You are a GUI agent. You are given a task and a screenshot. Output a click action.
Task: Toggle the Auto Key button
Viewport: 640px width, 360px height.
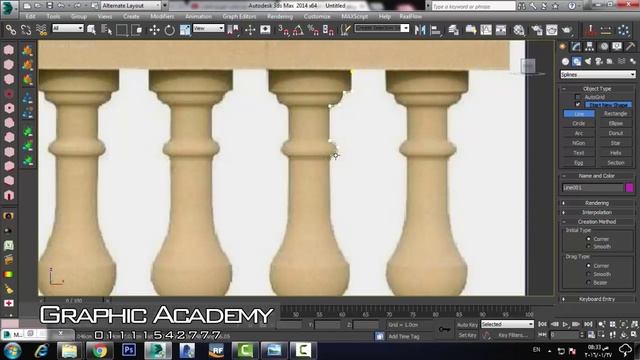(467, 325)
